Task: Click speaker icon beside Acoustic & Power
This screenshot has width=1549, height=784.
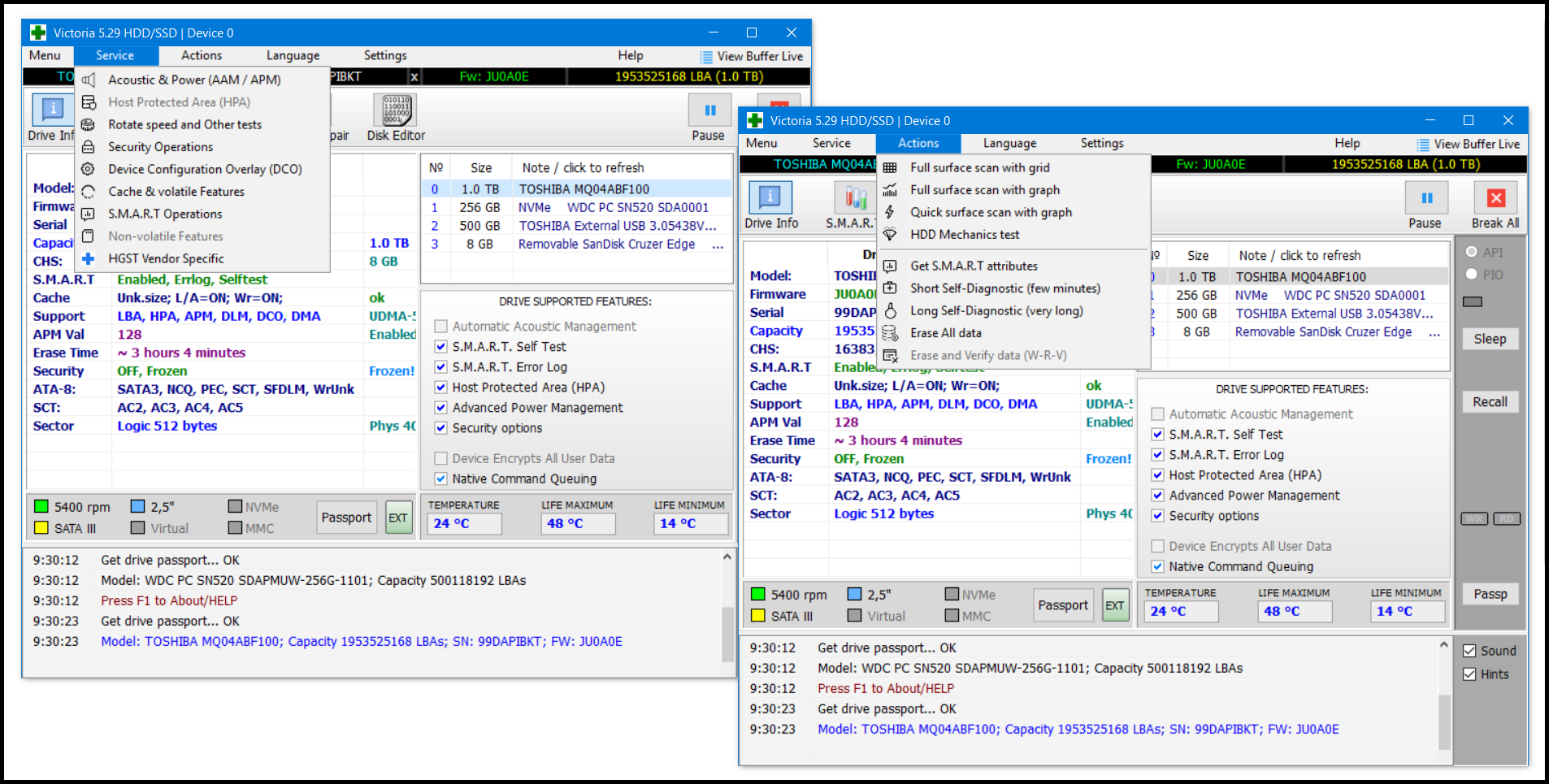Action: pos(89,80)
